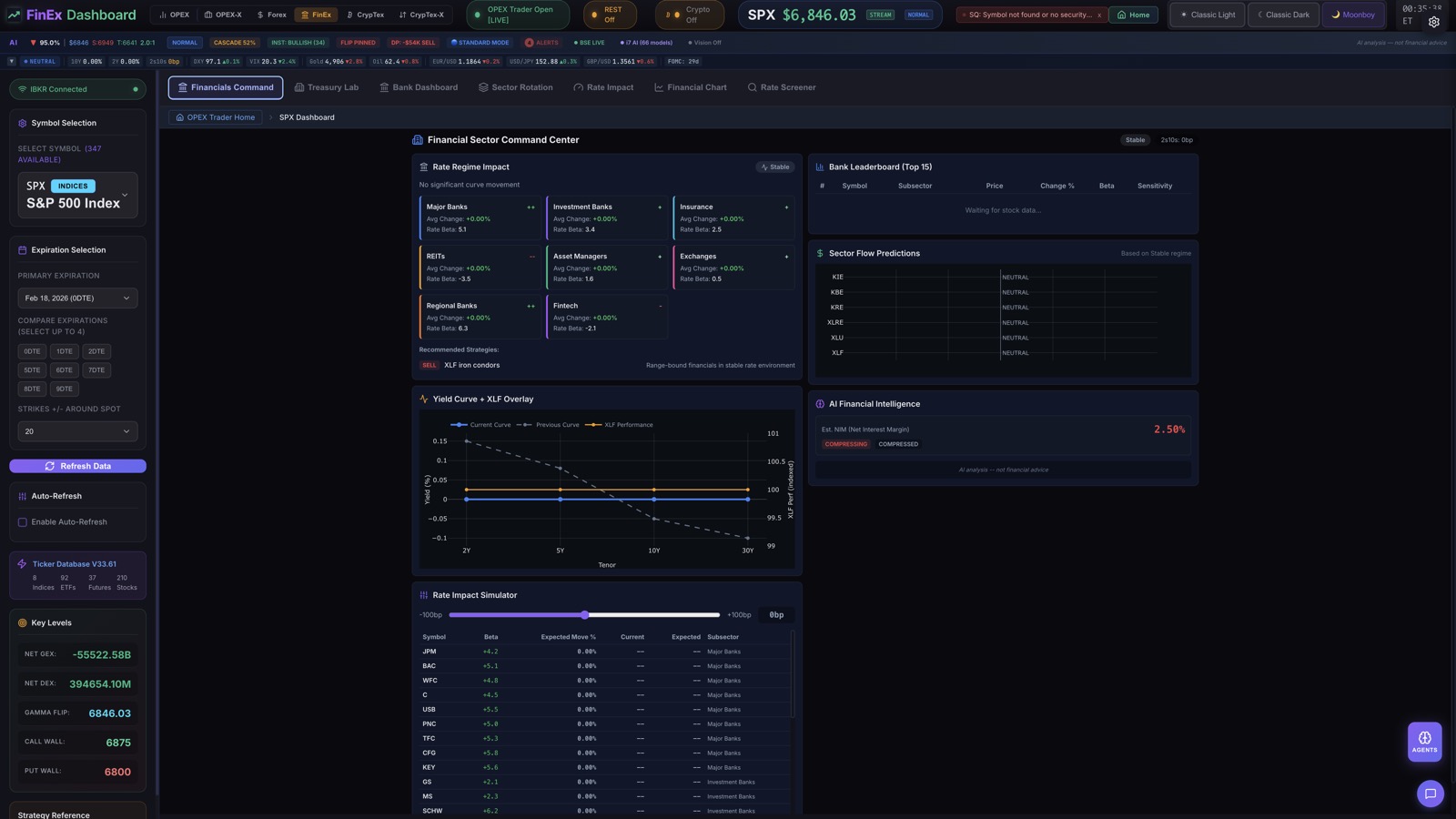This screenshot has height=819, width=1456.
Task: Open the Bank Dashboard tab
Action: click(418, 86)
